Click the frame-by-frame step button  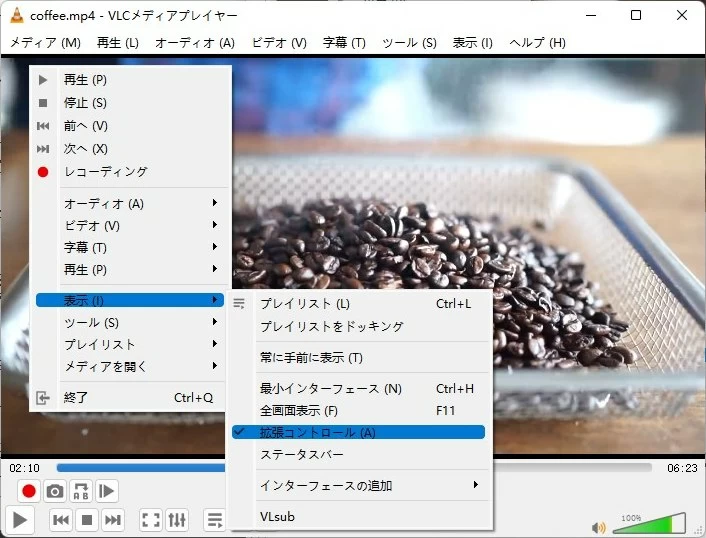click(107, 491)
